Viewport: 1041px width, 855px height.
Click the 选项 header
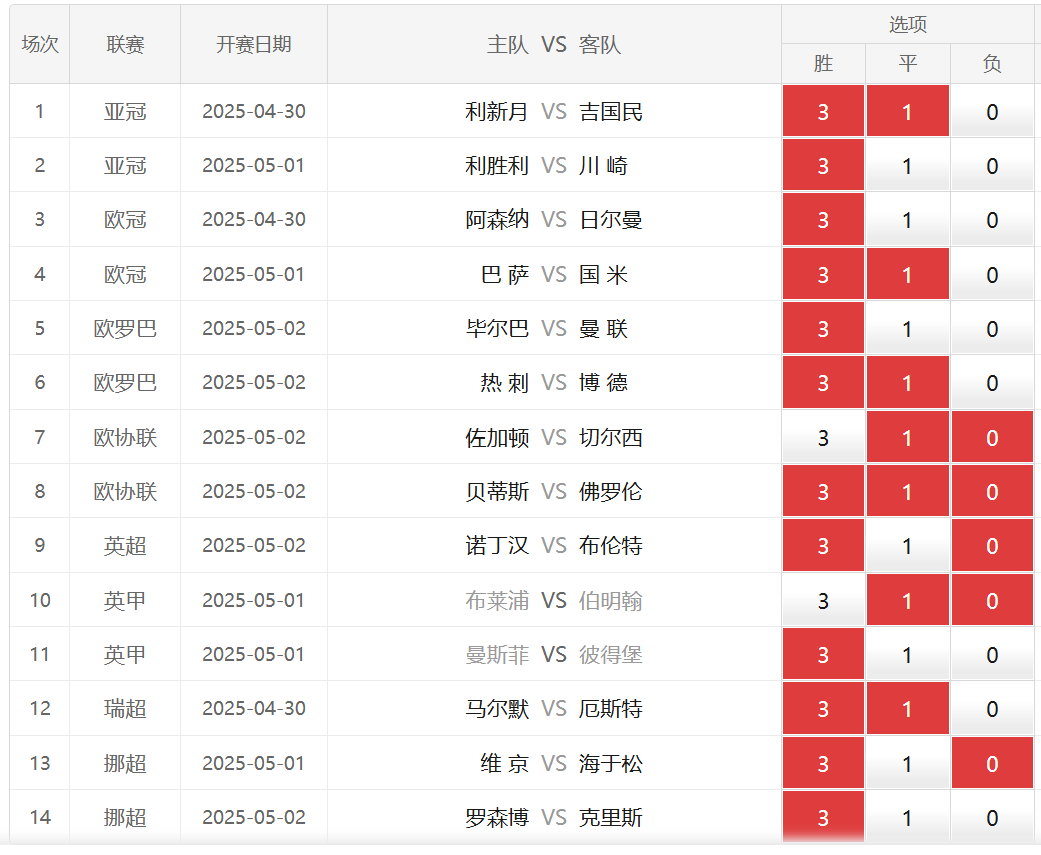tap(908, 25)
